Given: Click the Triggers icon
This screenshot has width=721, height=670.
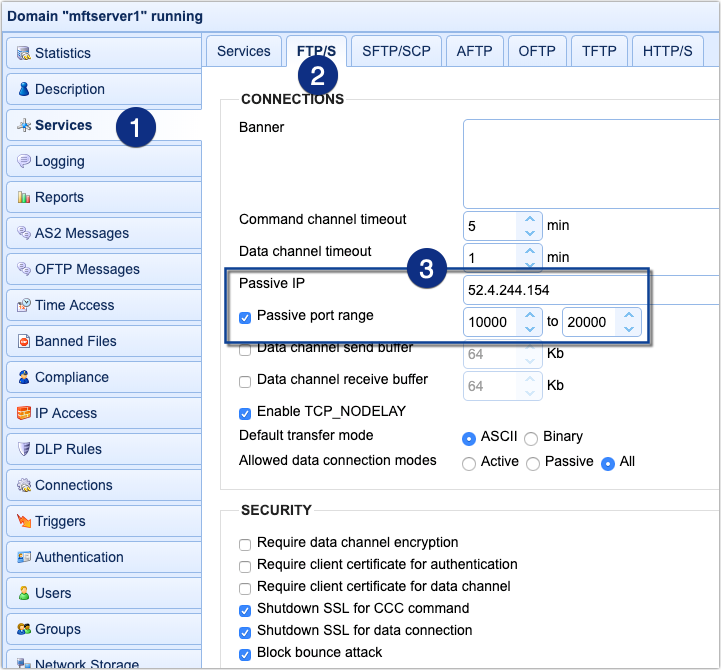Looking at the screenshot, I should 24,521.
